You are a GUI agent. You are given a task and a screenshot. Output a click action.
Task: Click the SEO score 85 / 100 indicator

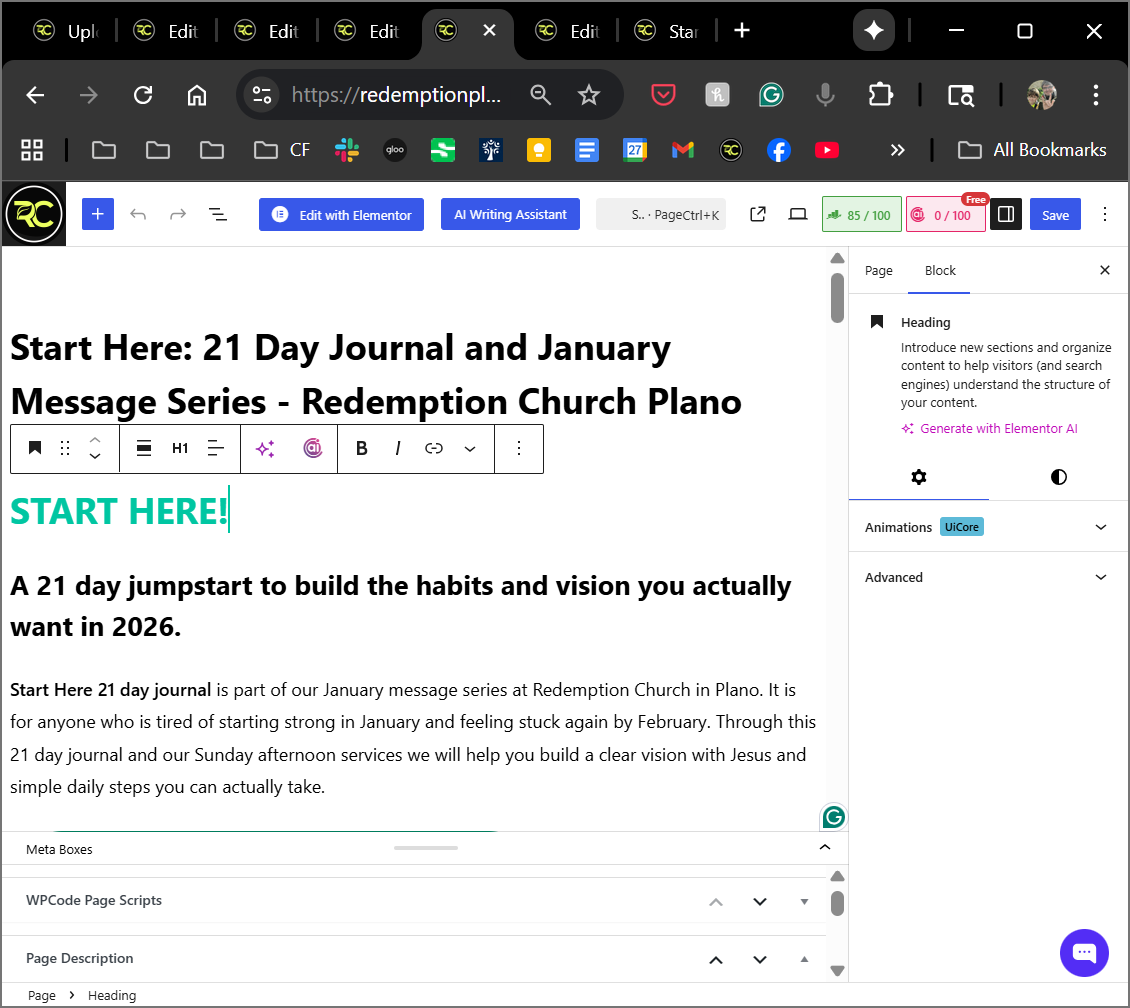coord(861,215)
